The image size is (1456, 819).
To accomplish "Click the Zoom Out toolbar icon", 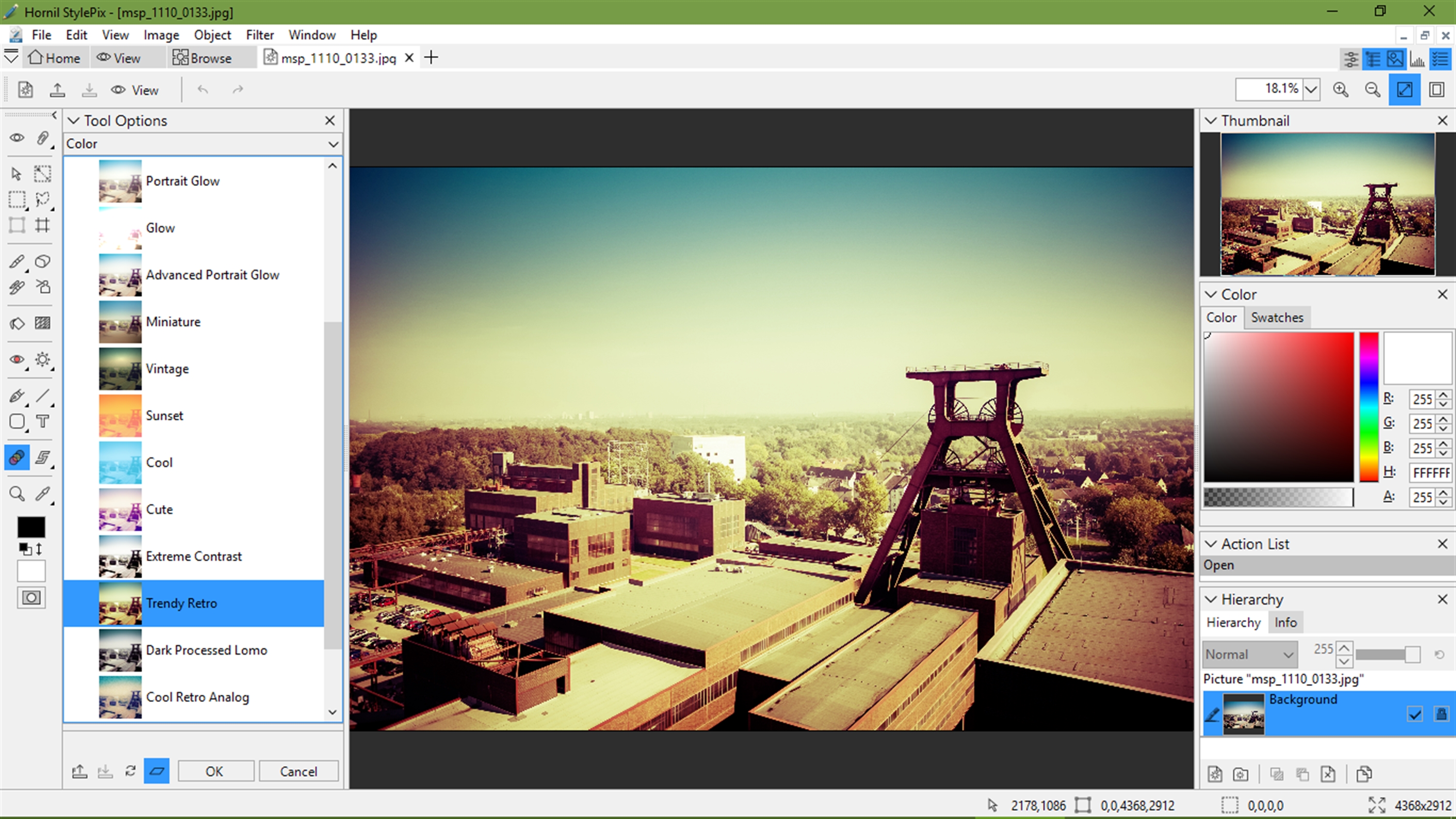I will tap(1373, 90).
